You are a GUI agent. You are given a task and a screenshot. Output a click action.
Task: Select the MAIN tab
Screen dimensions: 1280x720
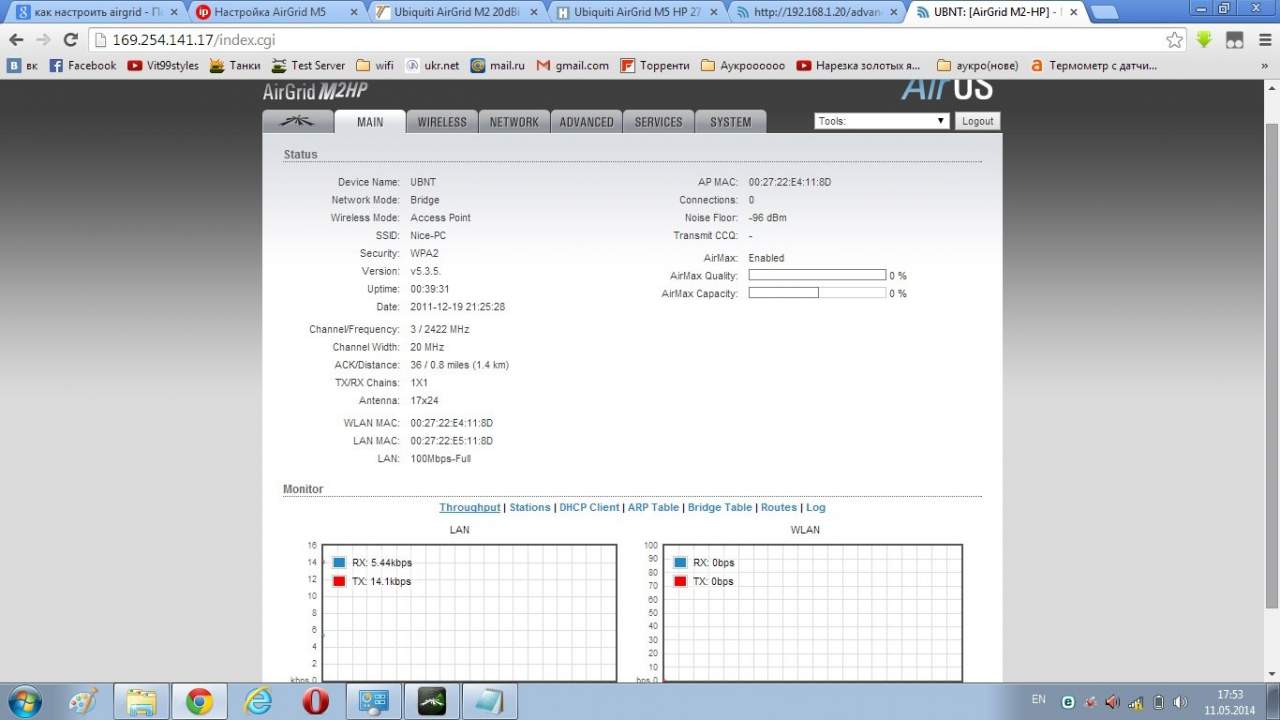tap(370, 122)
